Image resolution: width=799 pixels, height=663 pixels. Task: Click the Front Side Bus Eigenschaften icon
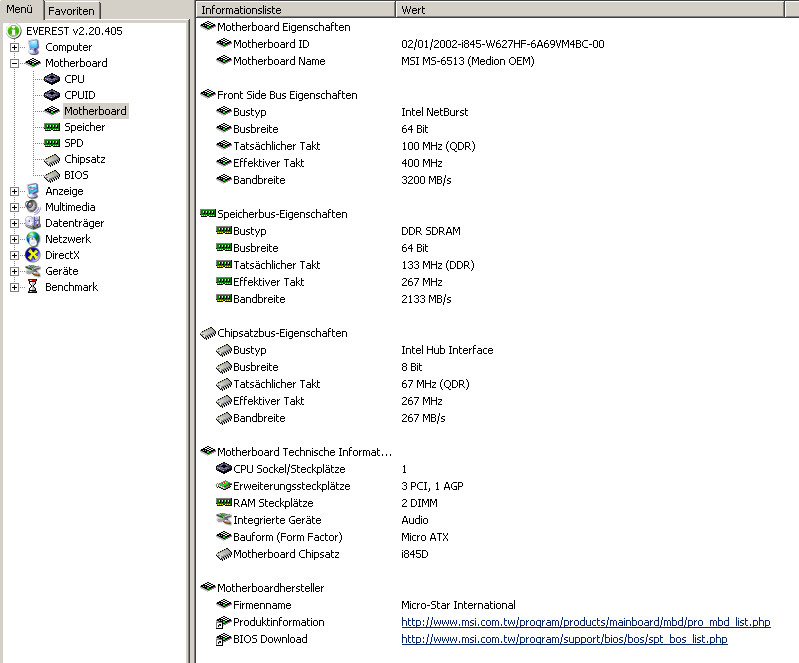(x=208, y=94)
